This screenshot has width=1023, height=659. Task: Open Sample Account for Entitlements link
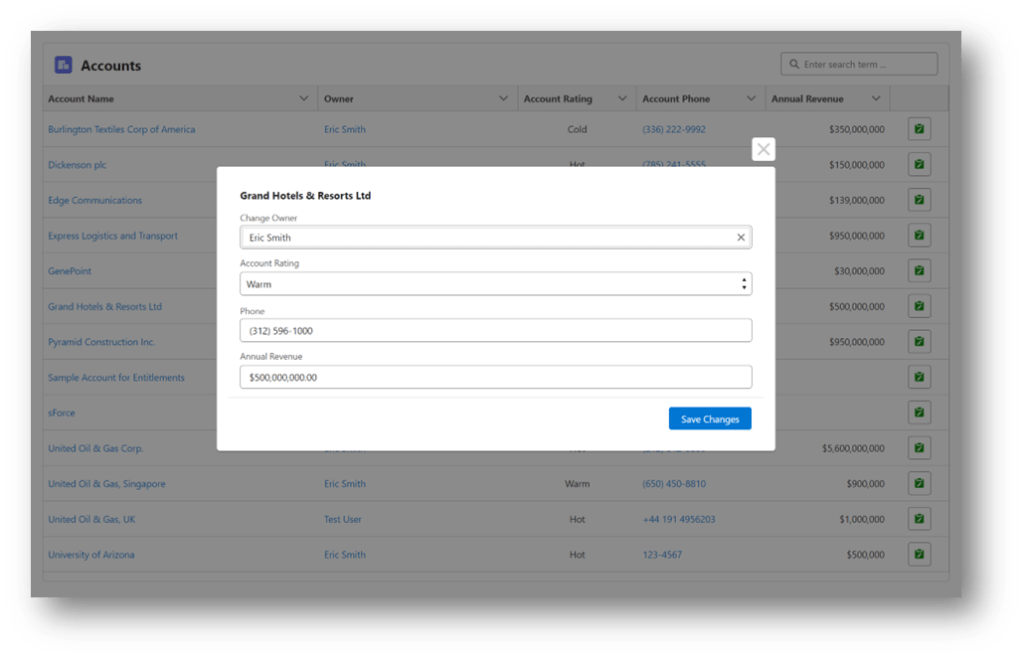[x=116, y=377]
